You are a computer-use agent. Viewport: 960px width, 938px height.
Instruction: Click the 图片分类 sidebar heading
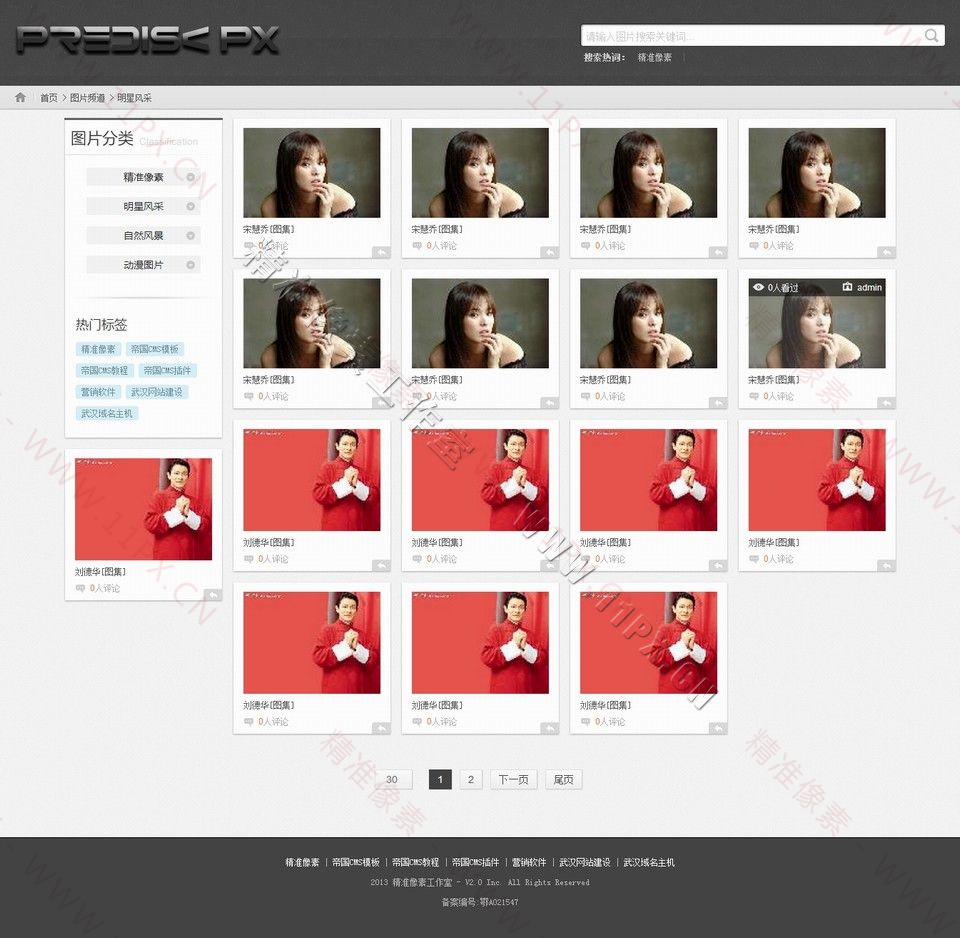coord(102,138)
